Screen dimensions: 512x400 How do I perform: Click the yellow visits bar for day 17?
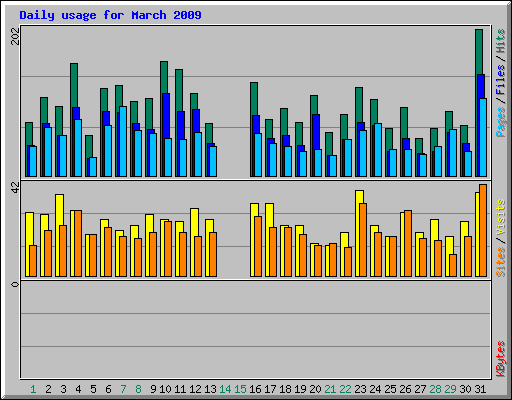pos(270,215)
